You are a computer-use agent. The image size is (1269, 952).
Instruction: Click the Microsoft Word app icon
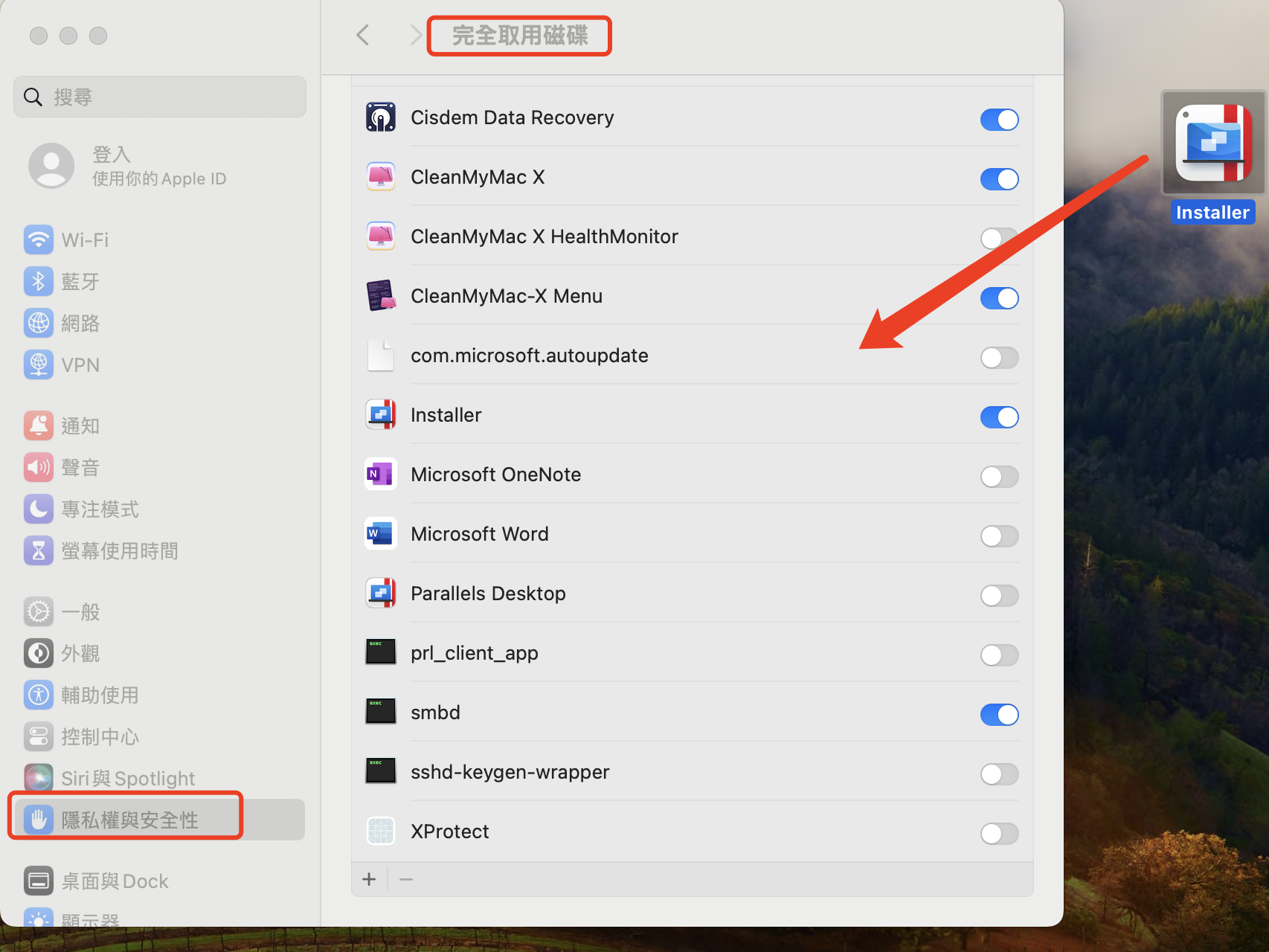click(x=381, y=534)
